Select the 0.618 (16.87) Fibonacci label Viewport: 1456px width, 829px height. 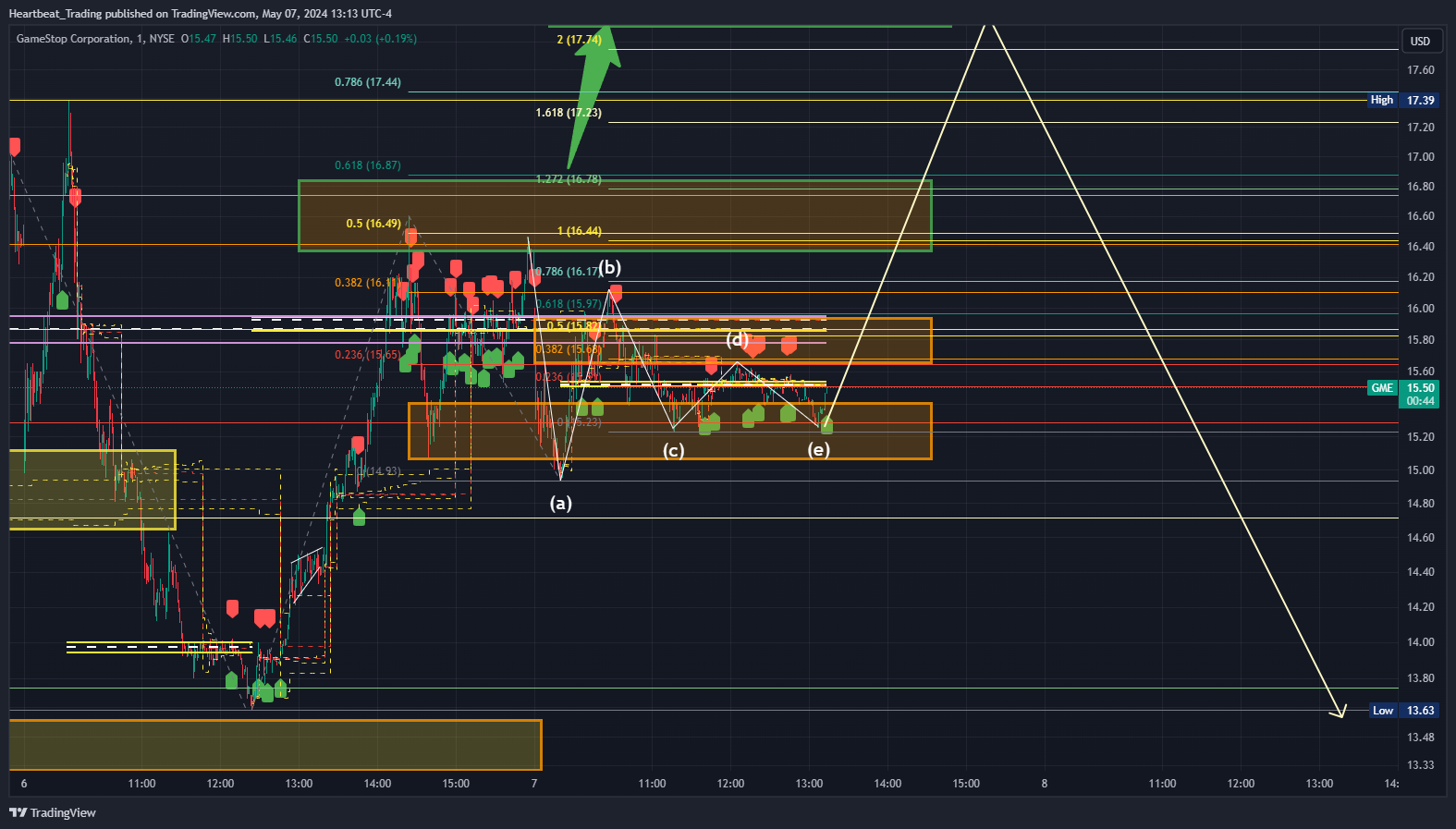pos(368,165)
